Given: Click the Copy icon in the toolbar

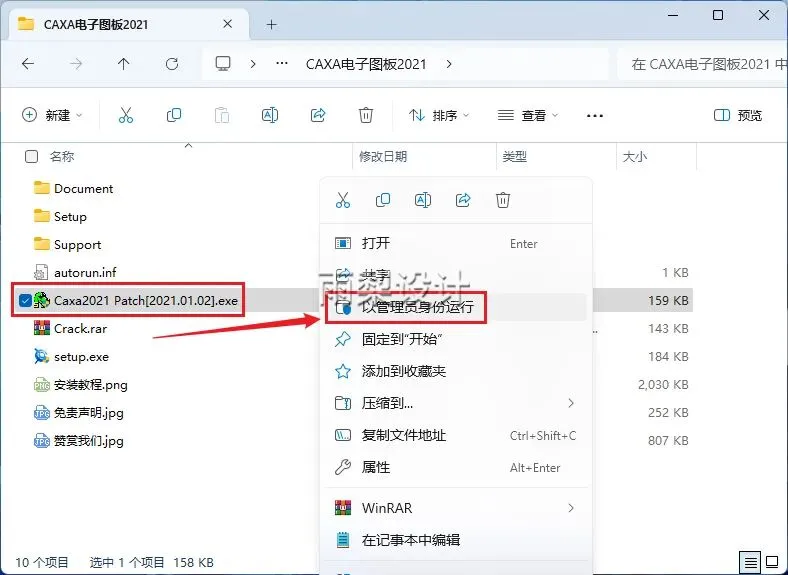Looking at the screenshot, I should point(174,116).
